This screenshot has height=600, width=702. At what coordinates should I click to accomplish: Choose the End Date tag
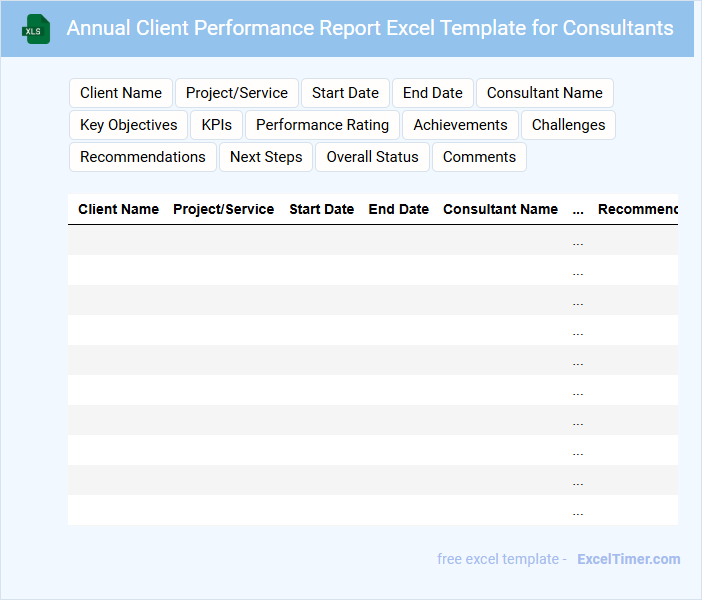[433, 93]
